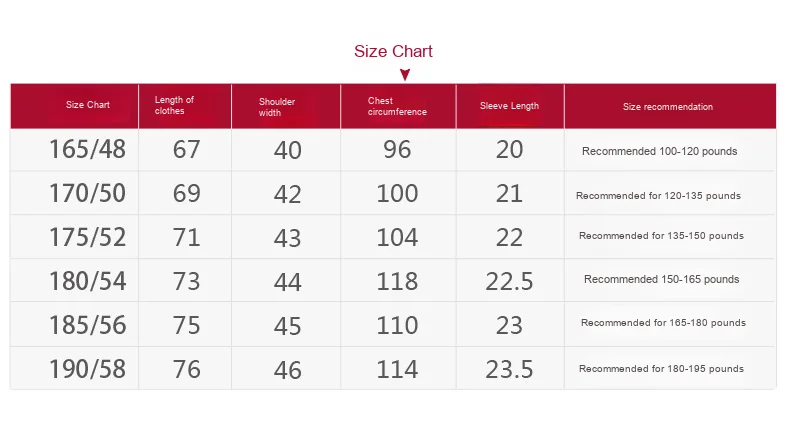Click the Size Chart title text
790x442 pixels.
(x=394, y=51)
